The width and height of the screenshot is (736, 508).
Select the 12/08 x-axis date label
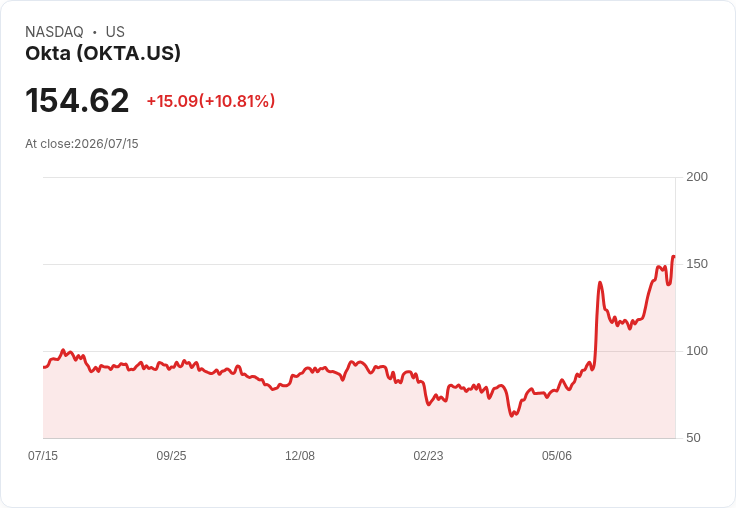pos(300,455)
